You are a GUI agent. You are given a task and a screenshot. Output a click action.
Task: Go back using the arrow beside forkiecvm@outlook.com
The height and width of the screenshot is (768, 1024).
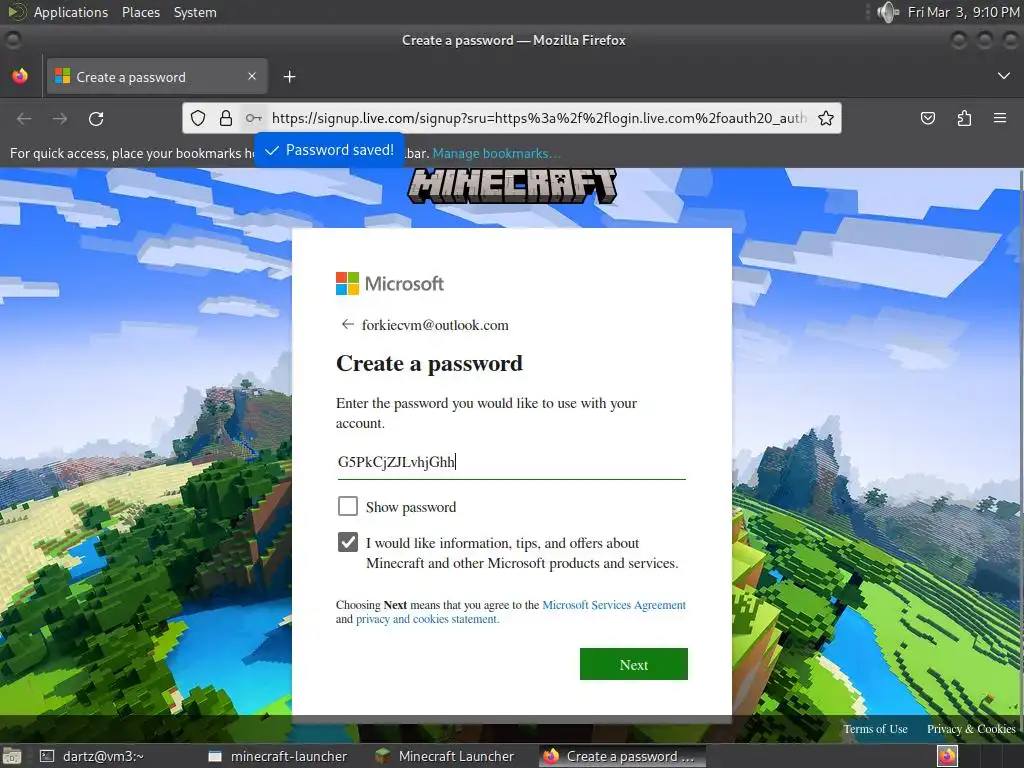[x=347, y=325]
